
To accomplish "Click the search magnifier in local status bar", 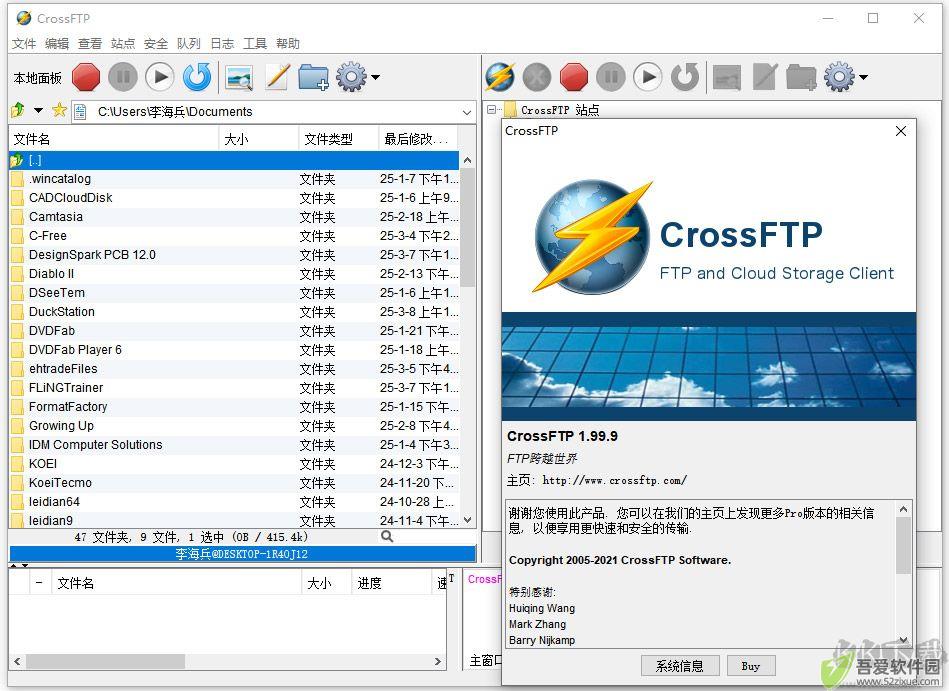I will tap(387, 536).
